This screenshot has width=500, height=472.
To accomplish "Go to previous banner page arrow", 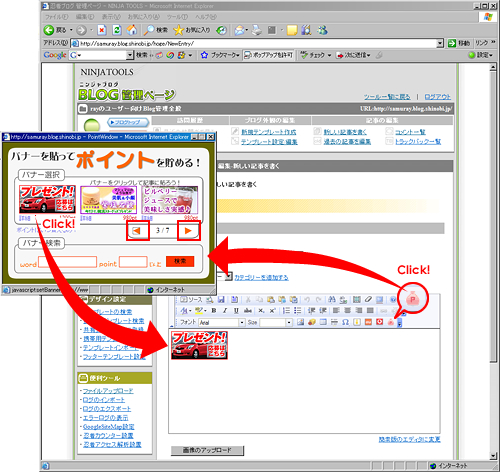I will point(137,230).
